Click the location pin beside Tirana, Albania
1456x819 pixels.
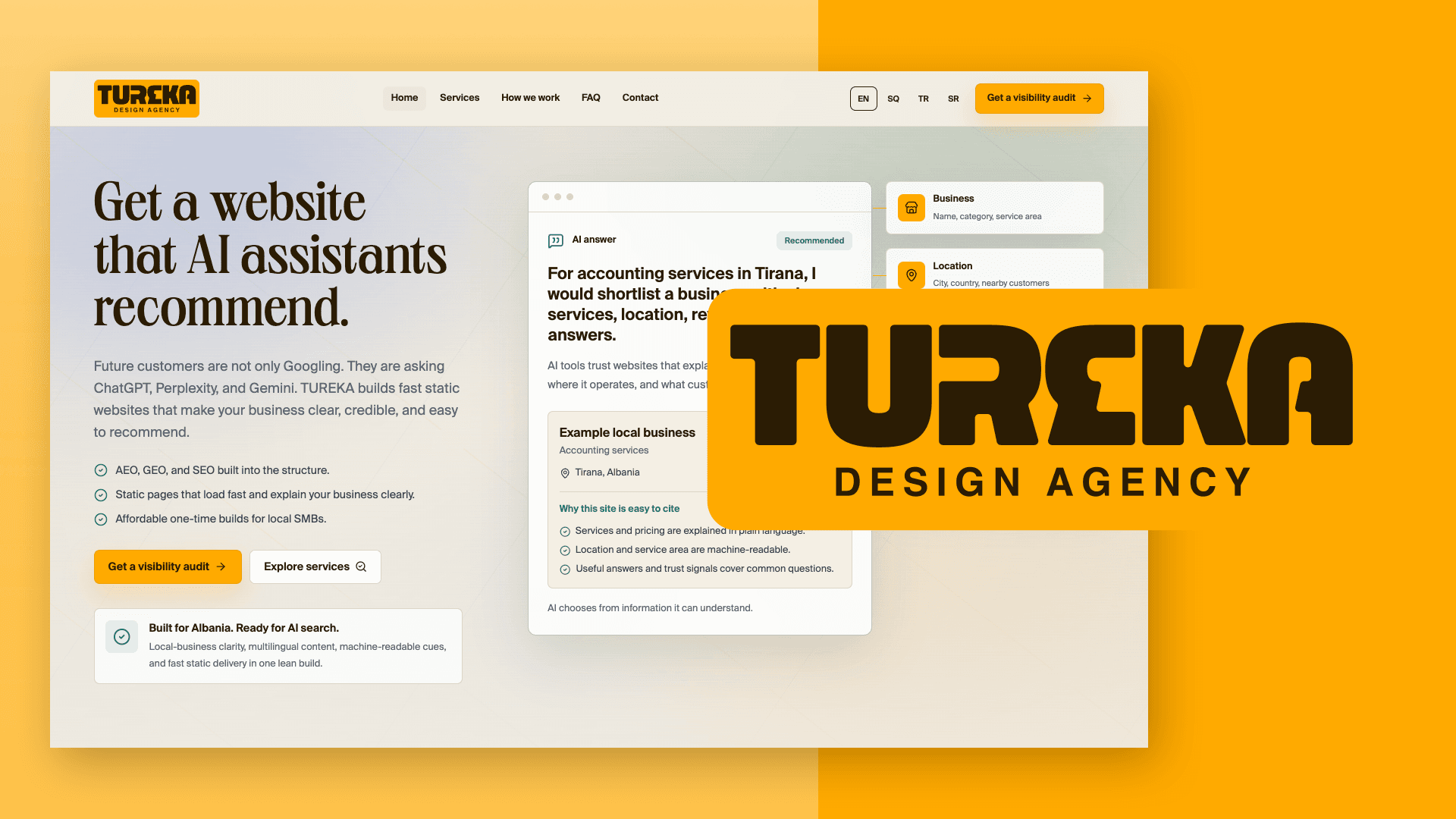click(565, 472)
